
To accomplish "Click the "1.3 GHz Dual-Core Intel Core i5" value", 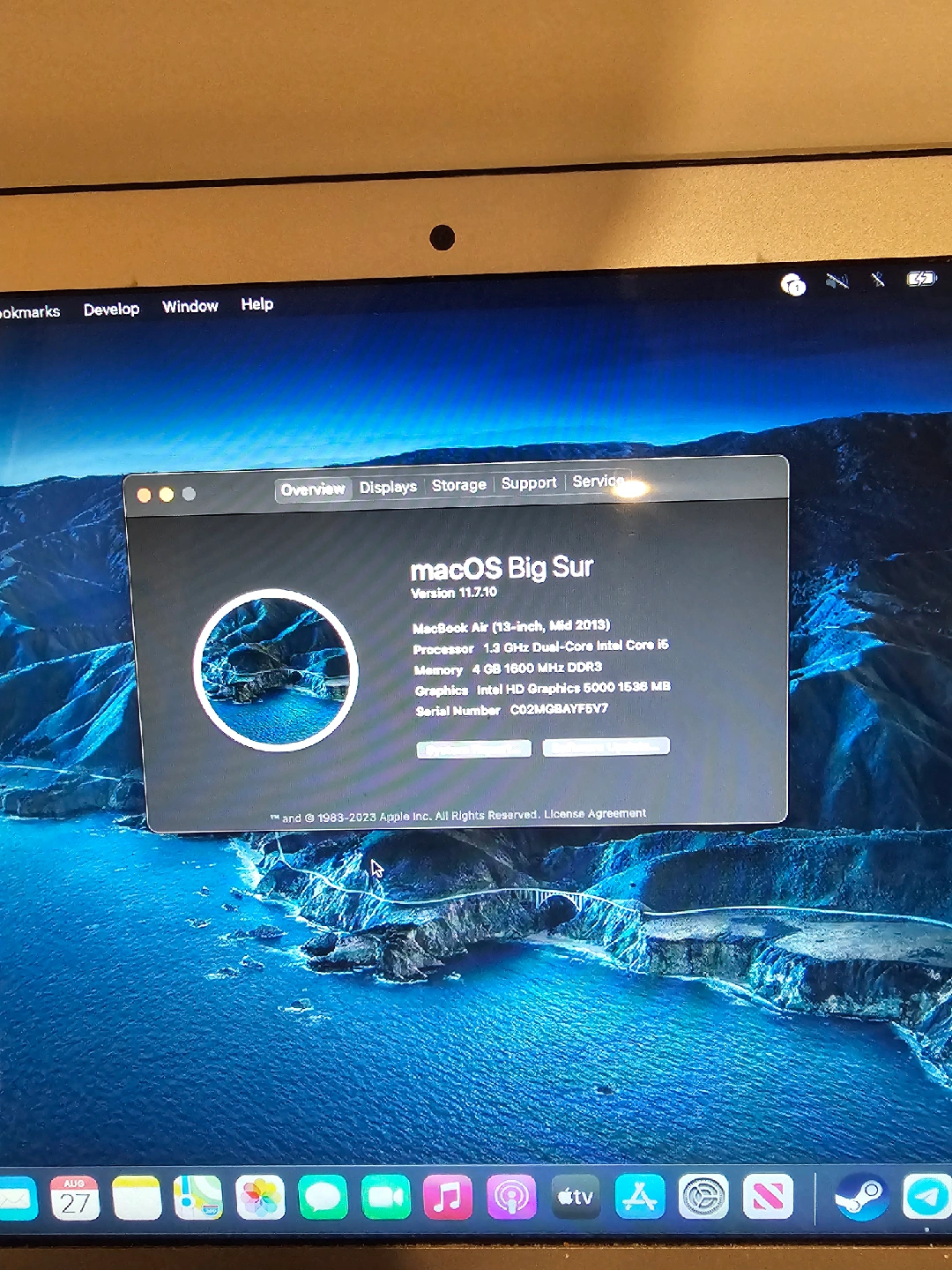I will (576, 646).
